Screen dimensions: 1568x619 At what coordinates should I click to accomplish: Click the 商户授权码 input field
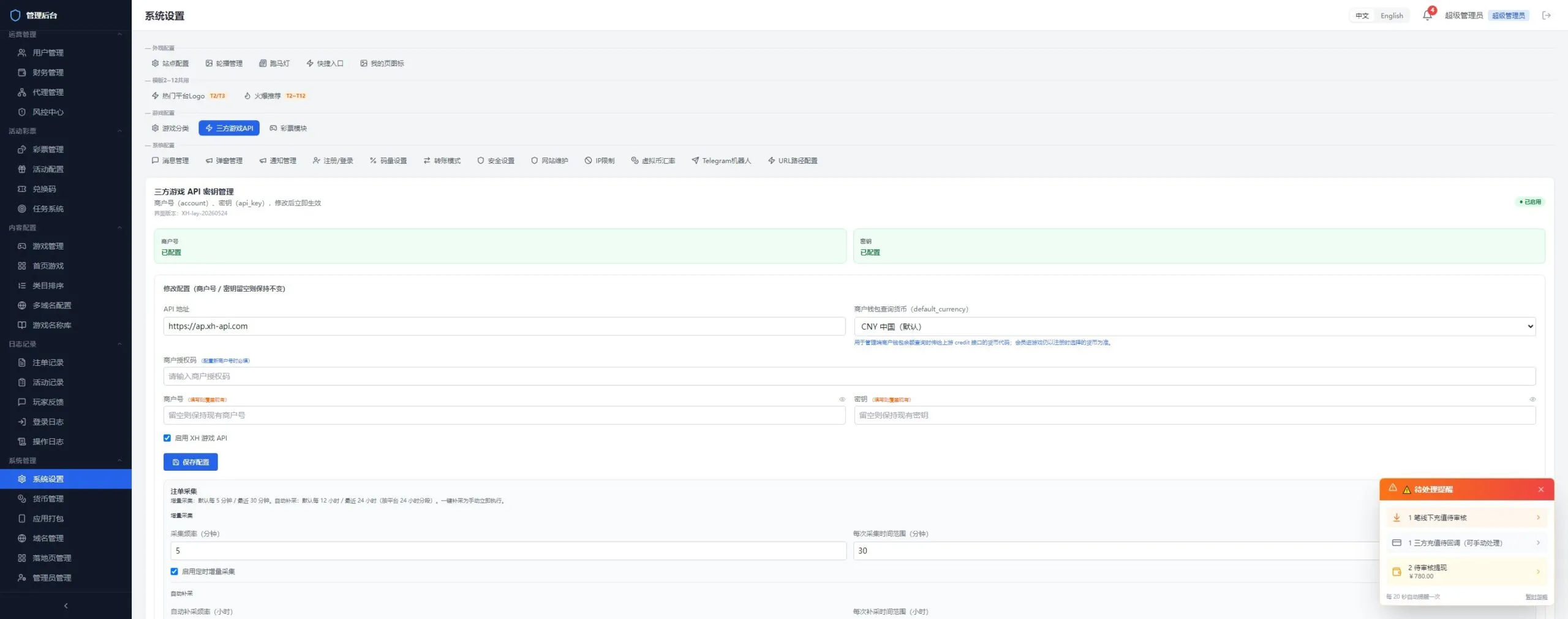[x=850, y=376]
